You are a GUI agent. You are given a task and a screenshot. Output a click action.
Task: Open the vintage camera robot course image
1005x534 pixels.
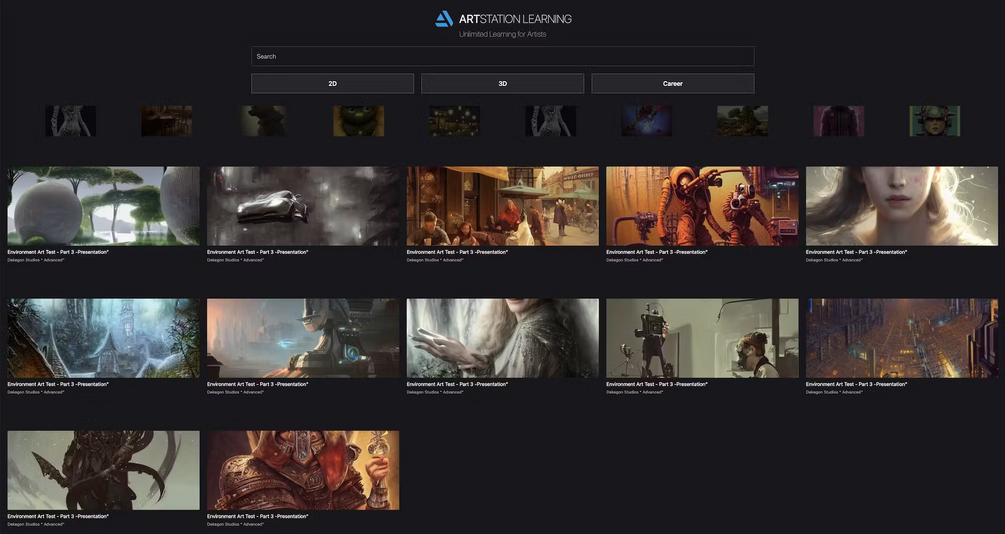(x=702, y=338)
